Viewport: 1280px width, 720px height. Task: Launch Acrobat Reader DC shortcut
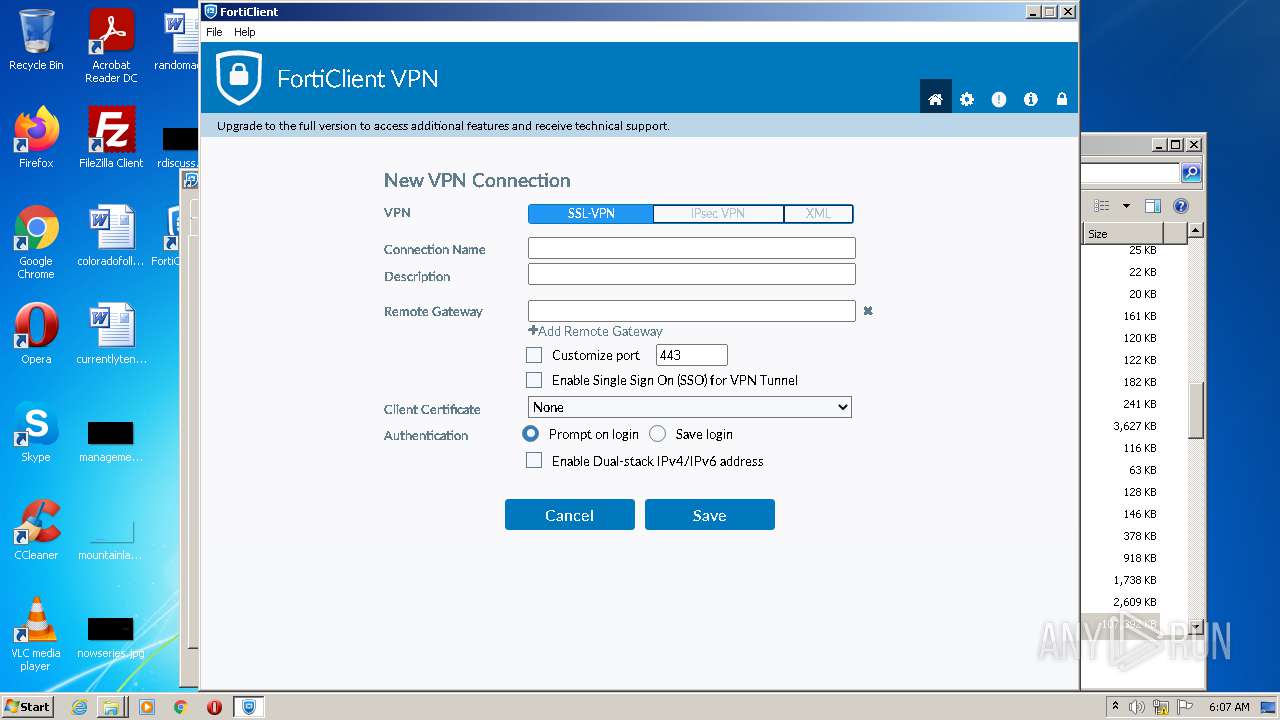(111, 46)
